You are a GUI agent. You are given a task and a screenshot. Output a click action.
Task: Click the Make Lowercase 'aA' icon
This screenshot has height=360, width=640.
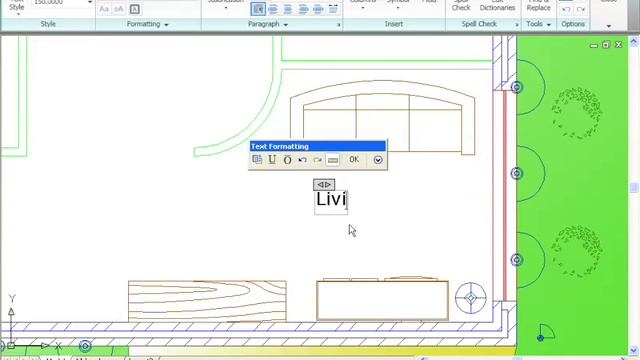pyautogui.click(x=118, y=9)
